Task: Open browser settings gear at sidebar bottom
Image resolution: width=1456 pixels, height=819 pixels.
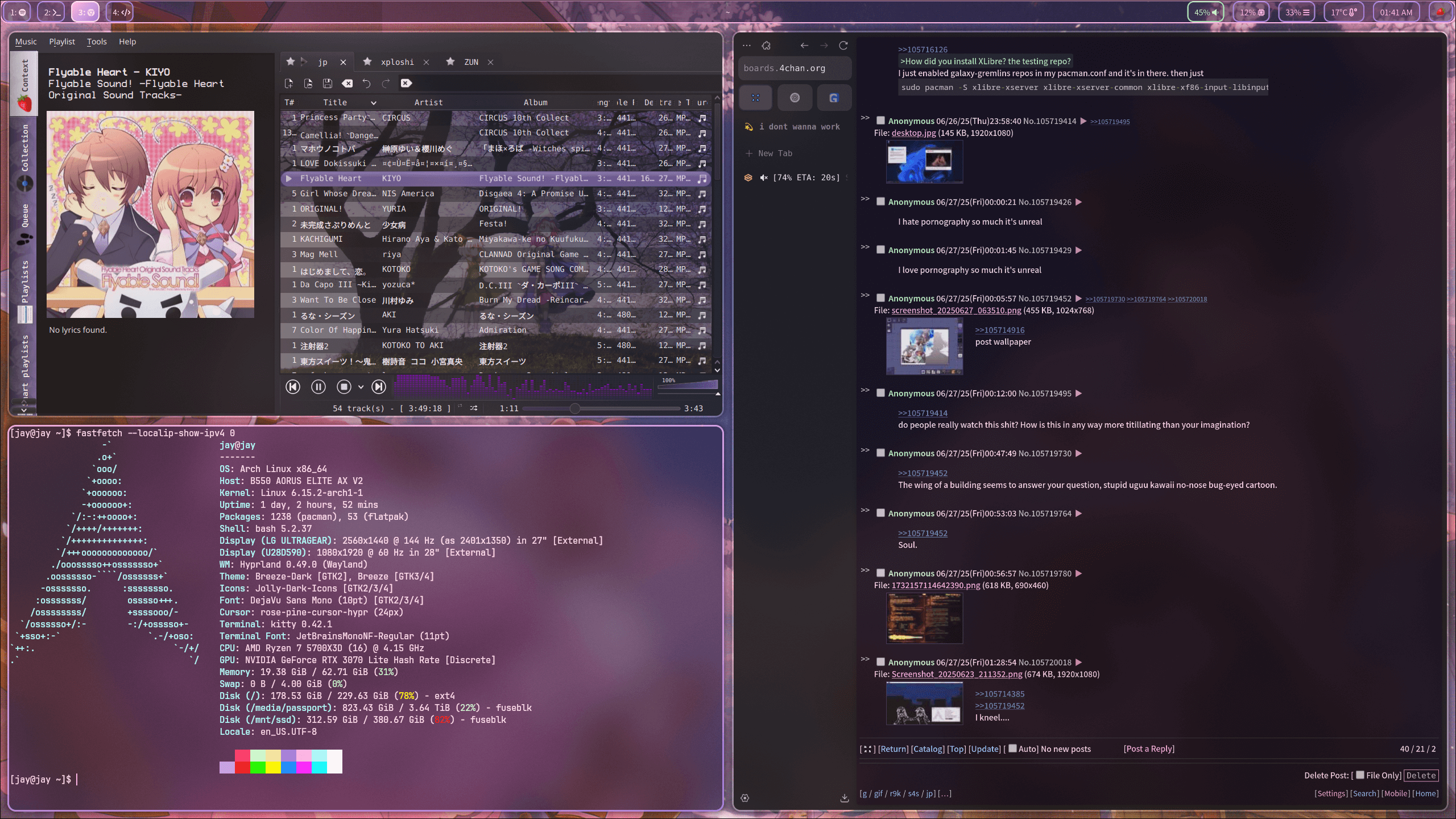Action: [745, 799]
